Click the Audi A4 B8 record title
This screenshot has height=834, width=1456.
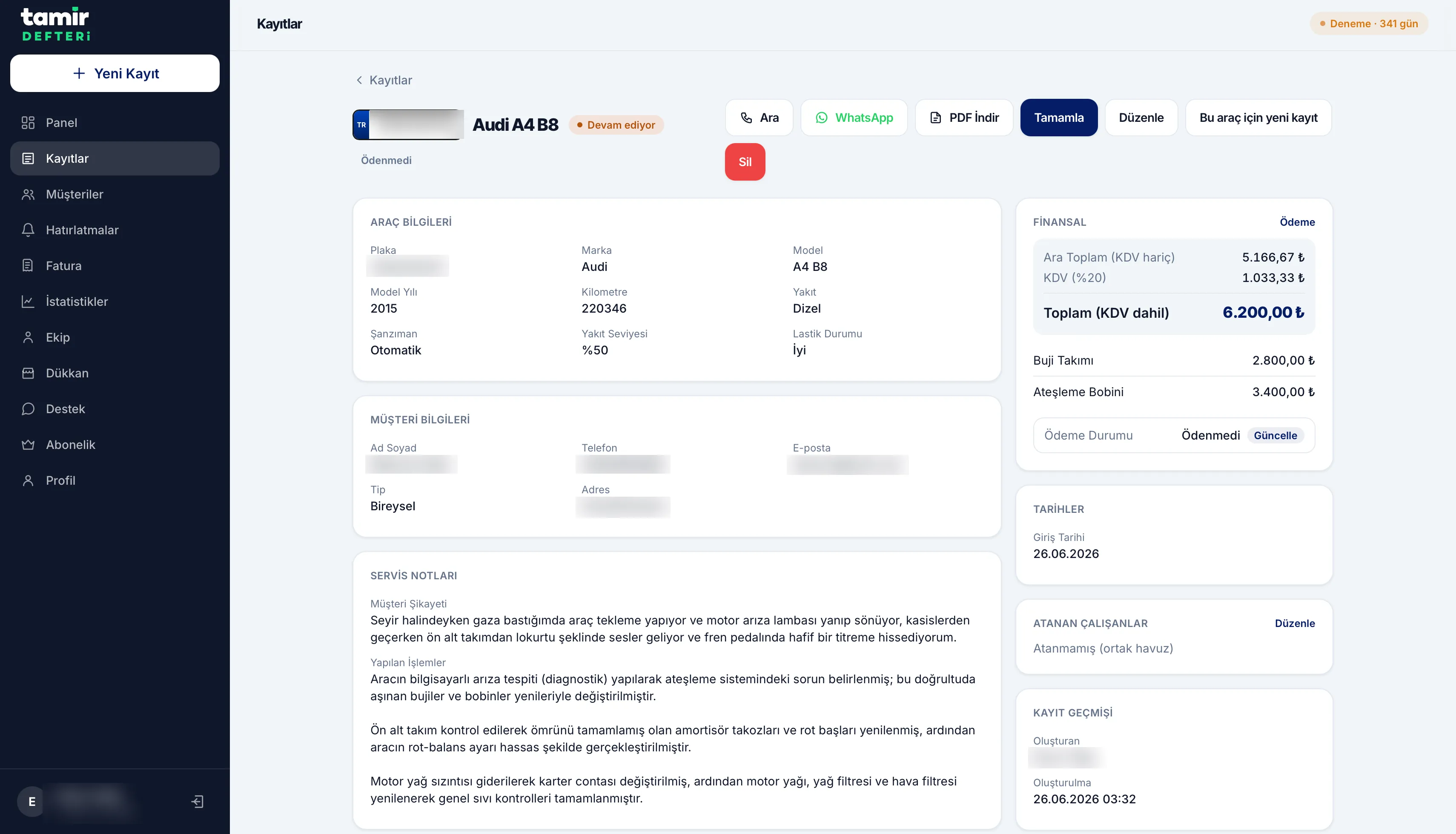click(515, 125)
